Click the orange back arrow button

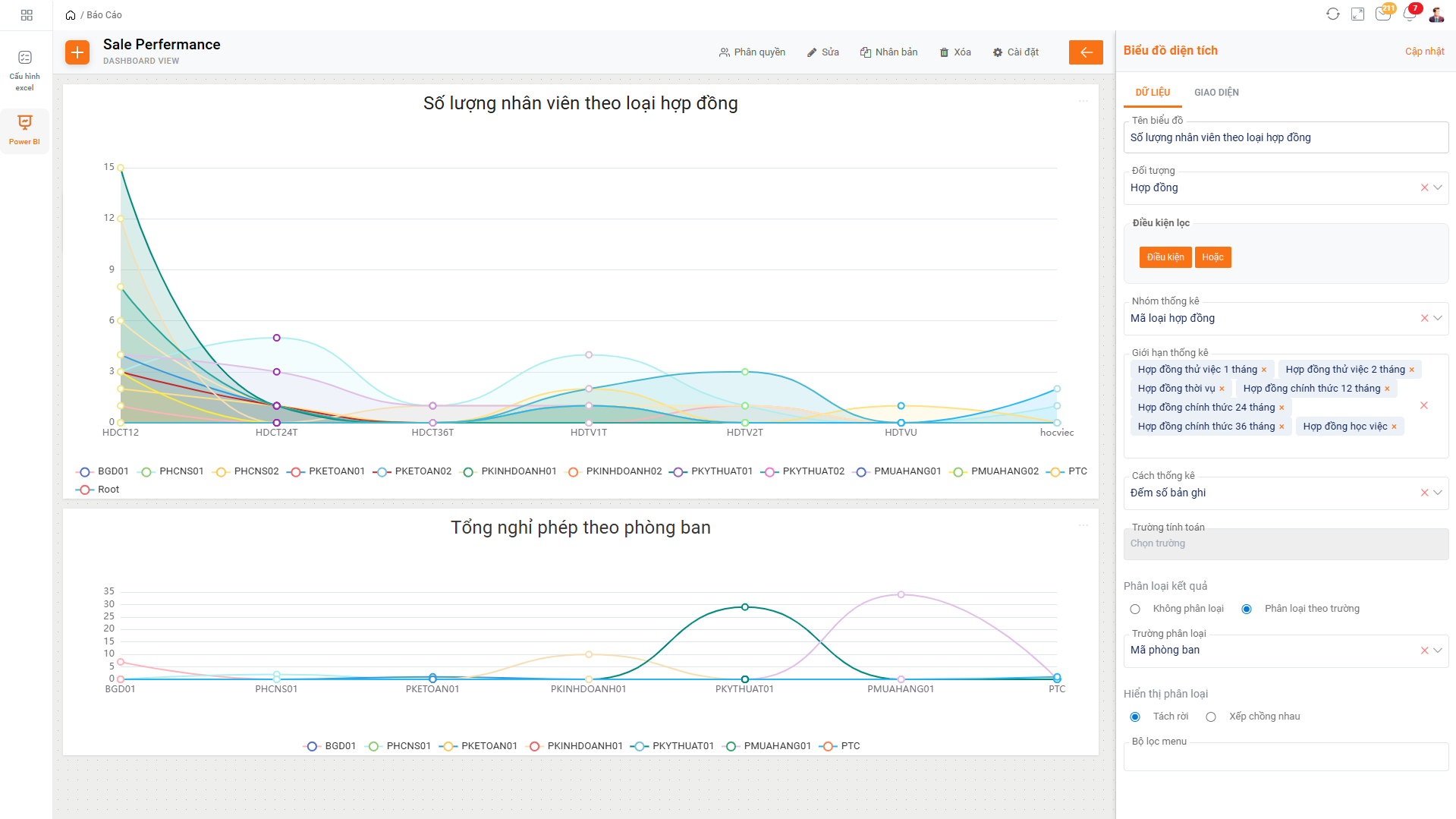(1086, 52)
